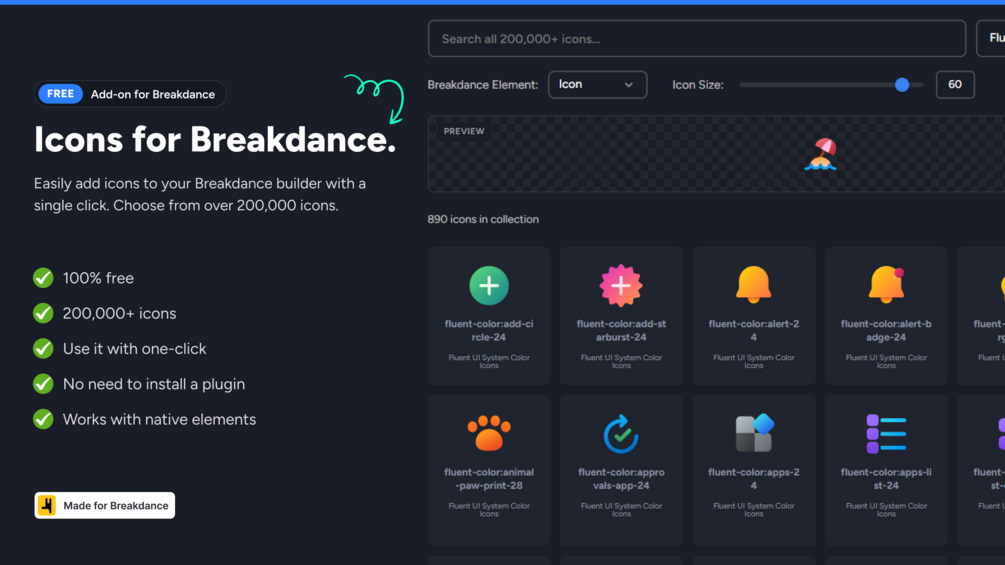Click the beach umbrella preview icon
The image size is (1005, 565).
[x=821, y=154]
